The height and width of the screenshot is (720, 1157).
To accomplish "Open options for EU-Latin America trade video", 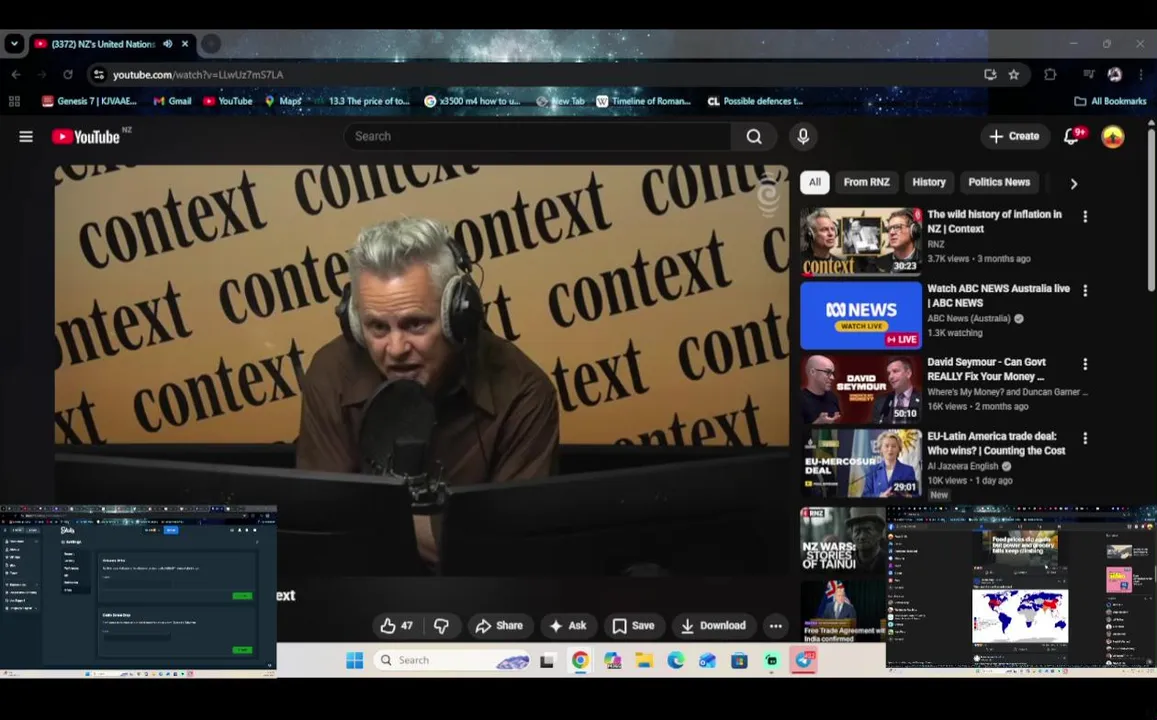I will point(1085,438).
